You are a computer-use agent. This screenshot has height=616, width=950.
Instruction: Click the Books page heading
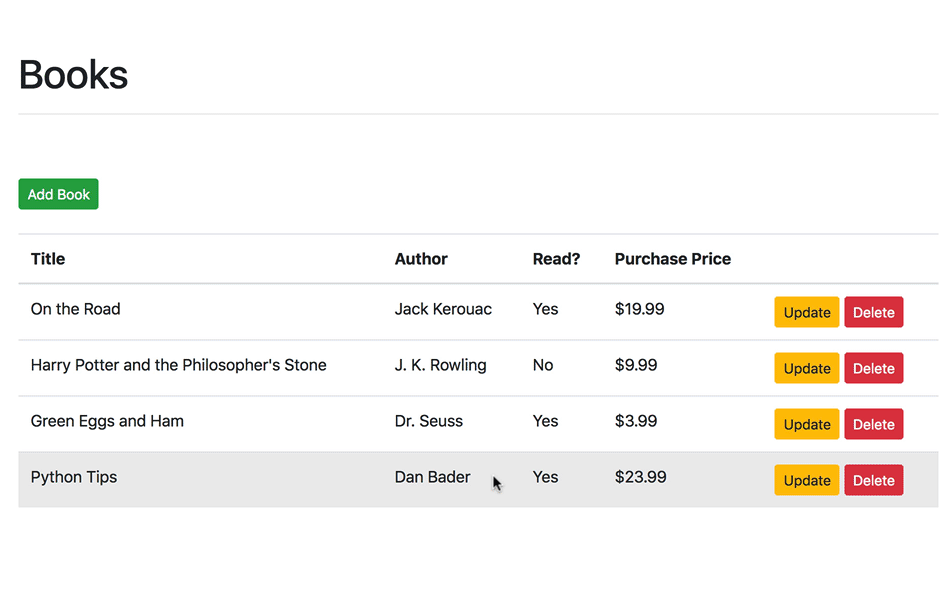[x=73, y=75]
